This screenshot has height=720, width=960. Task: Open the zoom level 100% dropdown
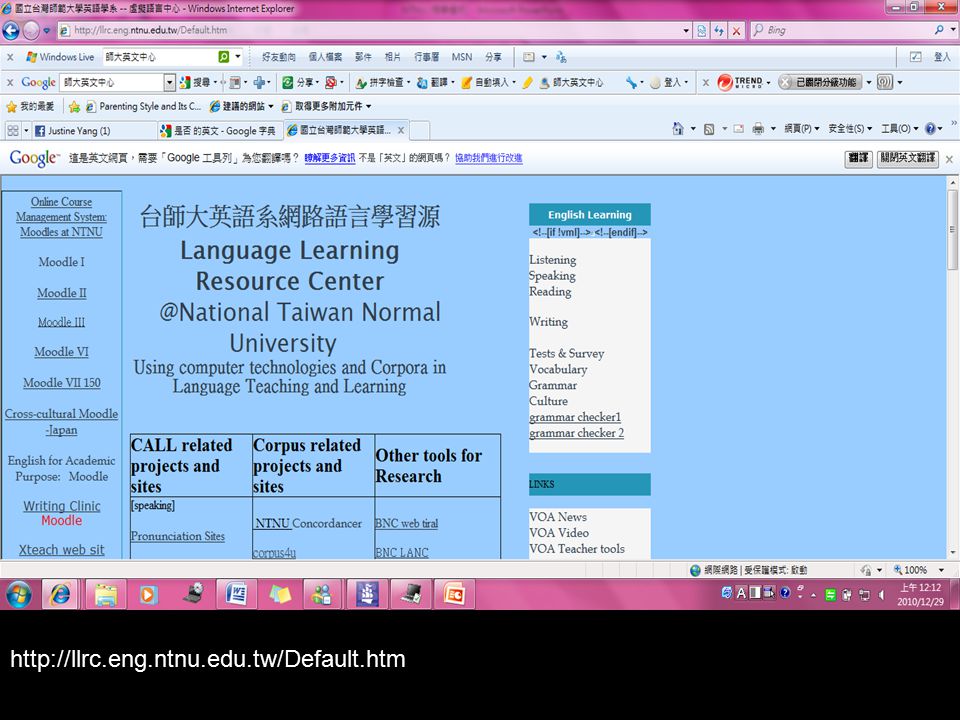[941, 570]
